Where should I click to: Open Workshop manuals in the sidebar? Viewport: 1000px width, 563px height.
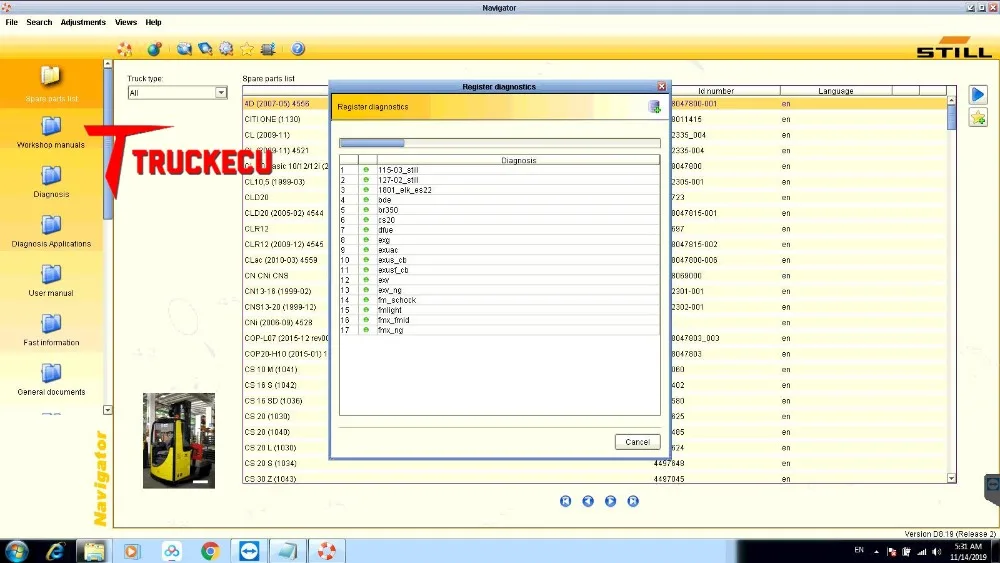pos(51,133)
